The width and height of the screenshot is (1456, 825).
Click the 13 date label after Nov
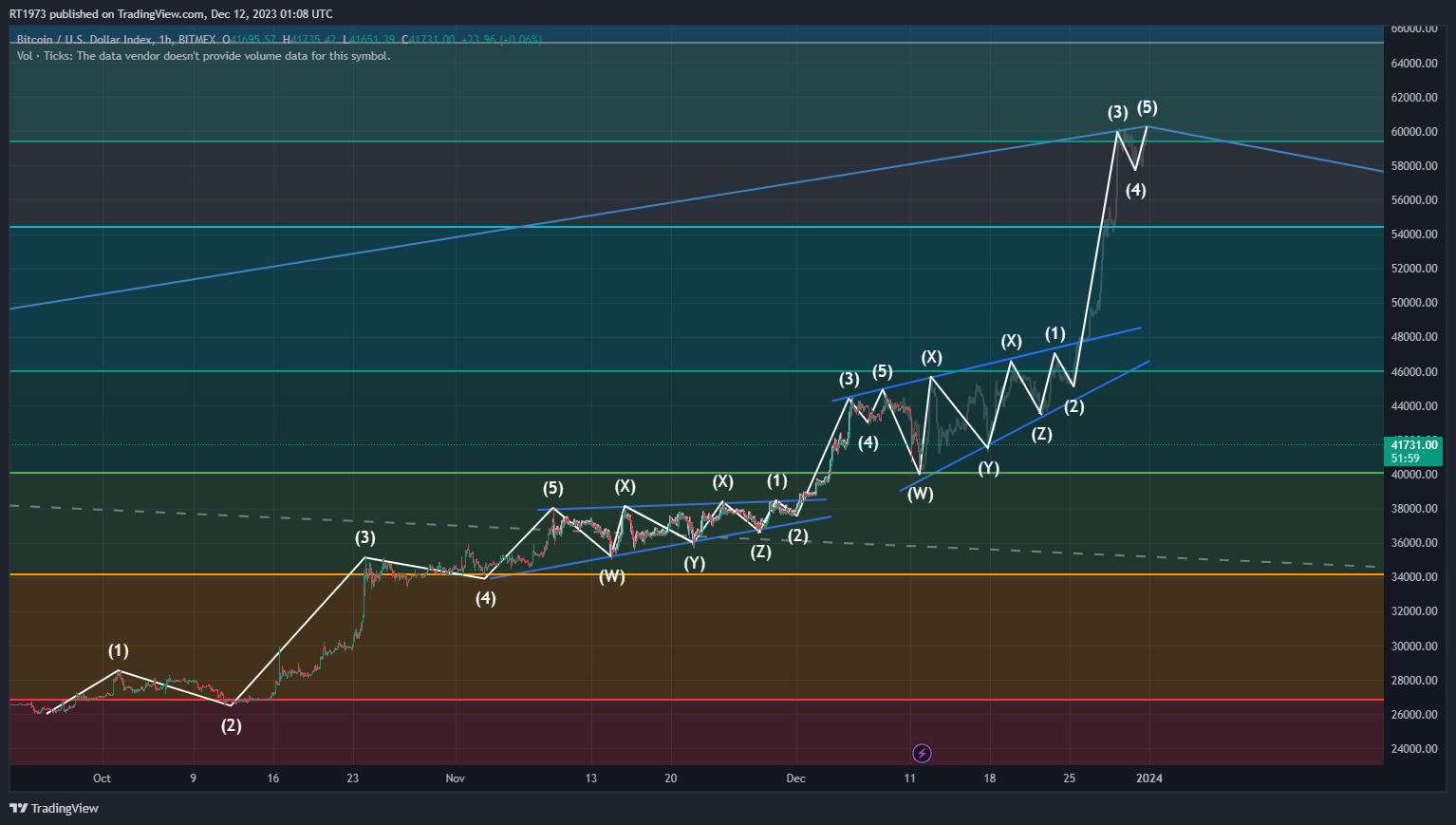pyautogui.click(x=591, y=778)
